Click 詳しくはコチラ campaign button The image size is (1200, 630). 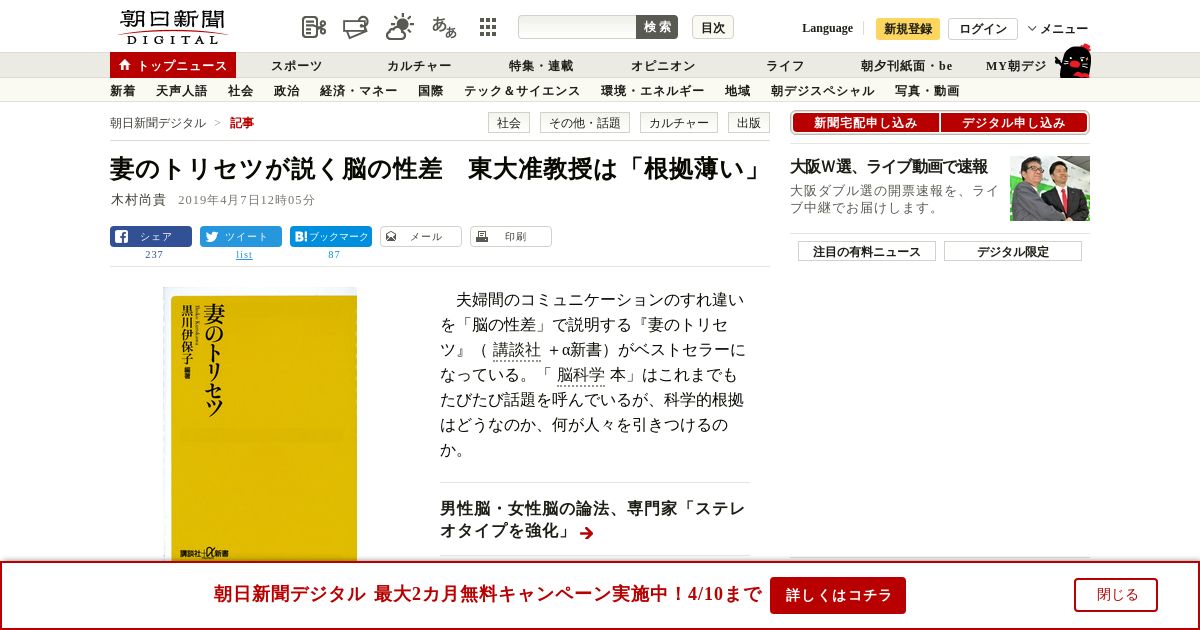click(838, 595)
